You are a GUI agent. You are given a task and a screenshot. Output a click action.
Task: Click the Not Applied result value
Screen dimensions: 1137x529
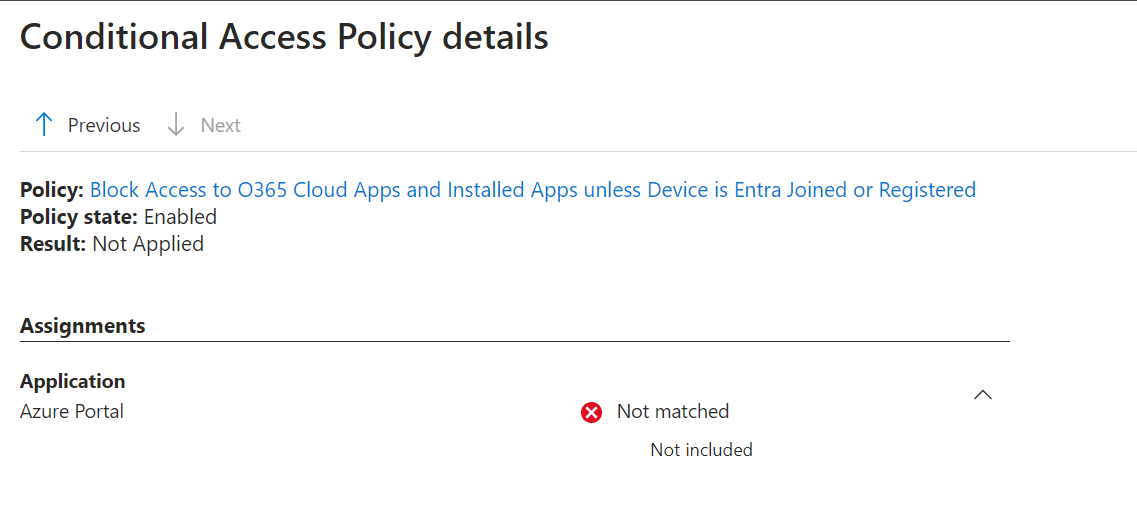pyautogui.click(x=148, y=244)
